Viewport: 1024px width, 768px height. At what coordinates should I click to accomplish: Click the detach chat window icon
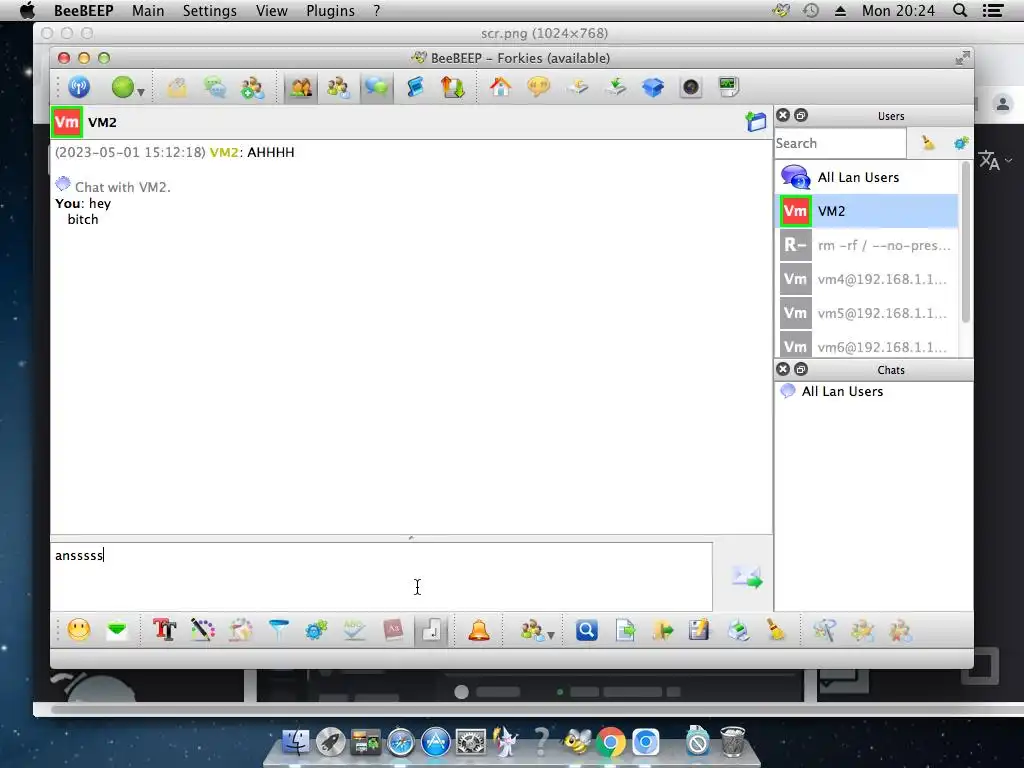[756, 121]
